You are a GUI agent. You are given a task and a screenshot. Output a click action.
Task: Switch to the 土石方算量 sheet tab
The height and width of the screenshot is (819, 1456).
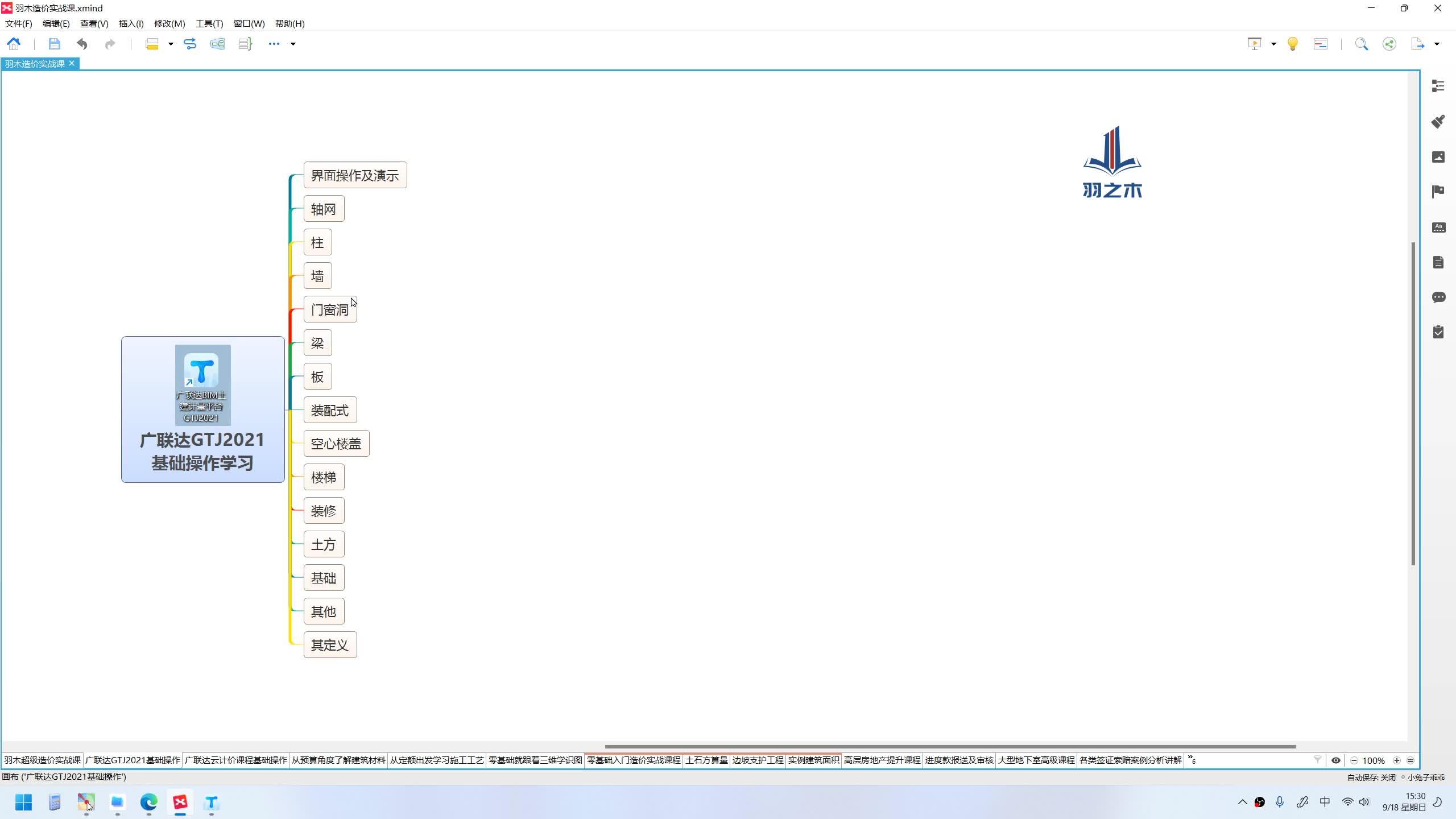706,760
